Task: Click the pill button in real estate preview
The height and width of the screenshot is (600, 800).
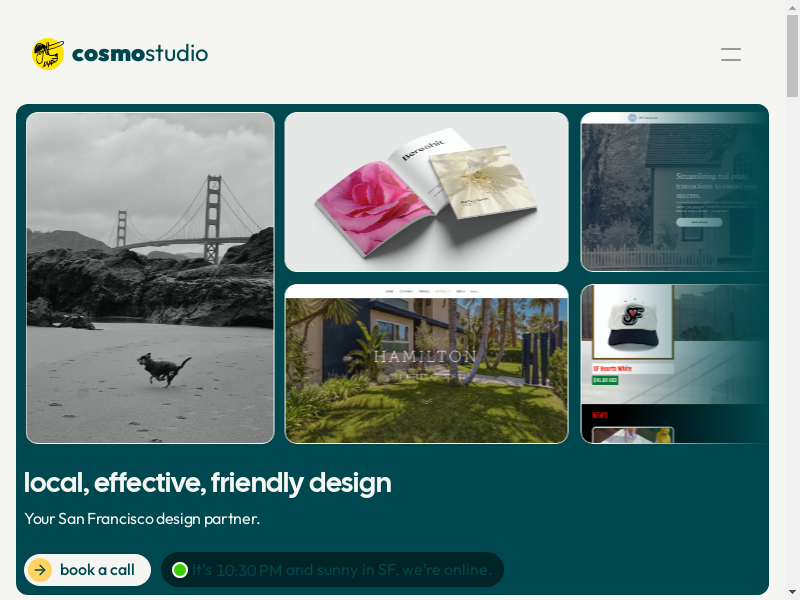Action: pos(699,222)
